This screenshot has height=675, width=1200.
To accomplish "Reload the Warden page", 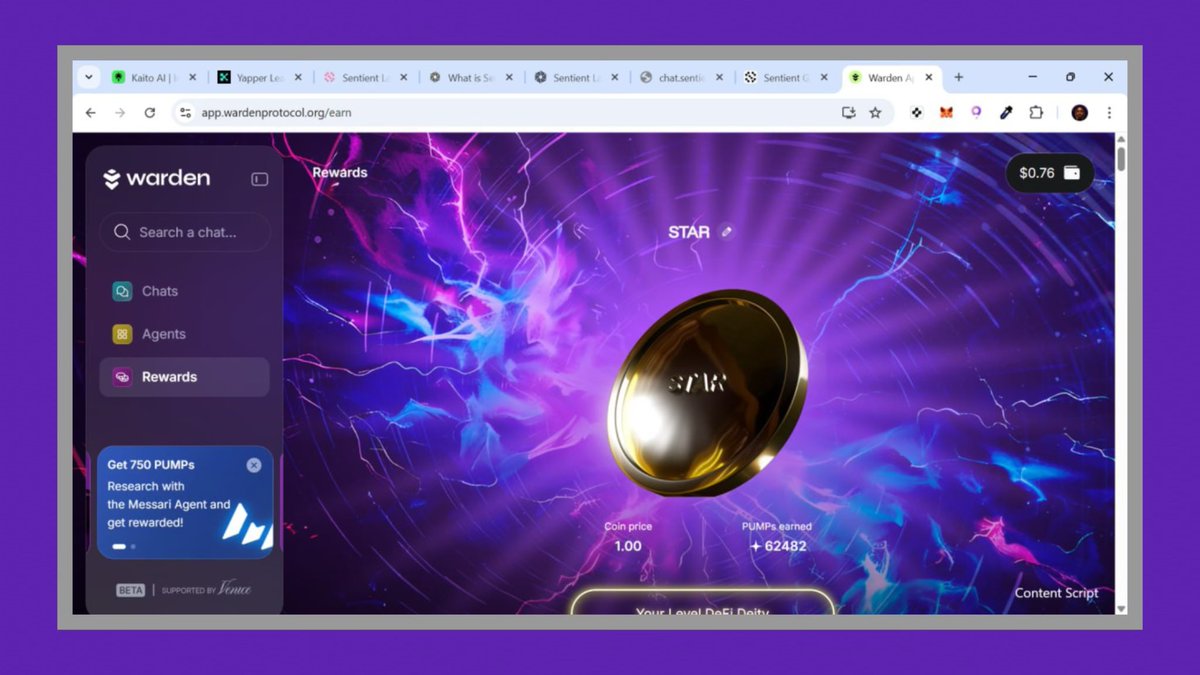I will point(150,113).
